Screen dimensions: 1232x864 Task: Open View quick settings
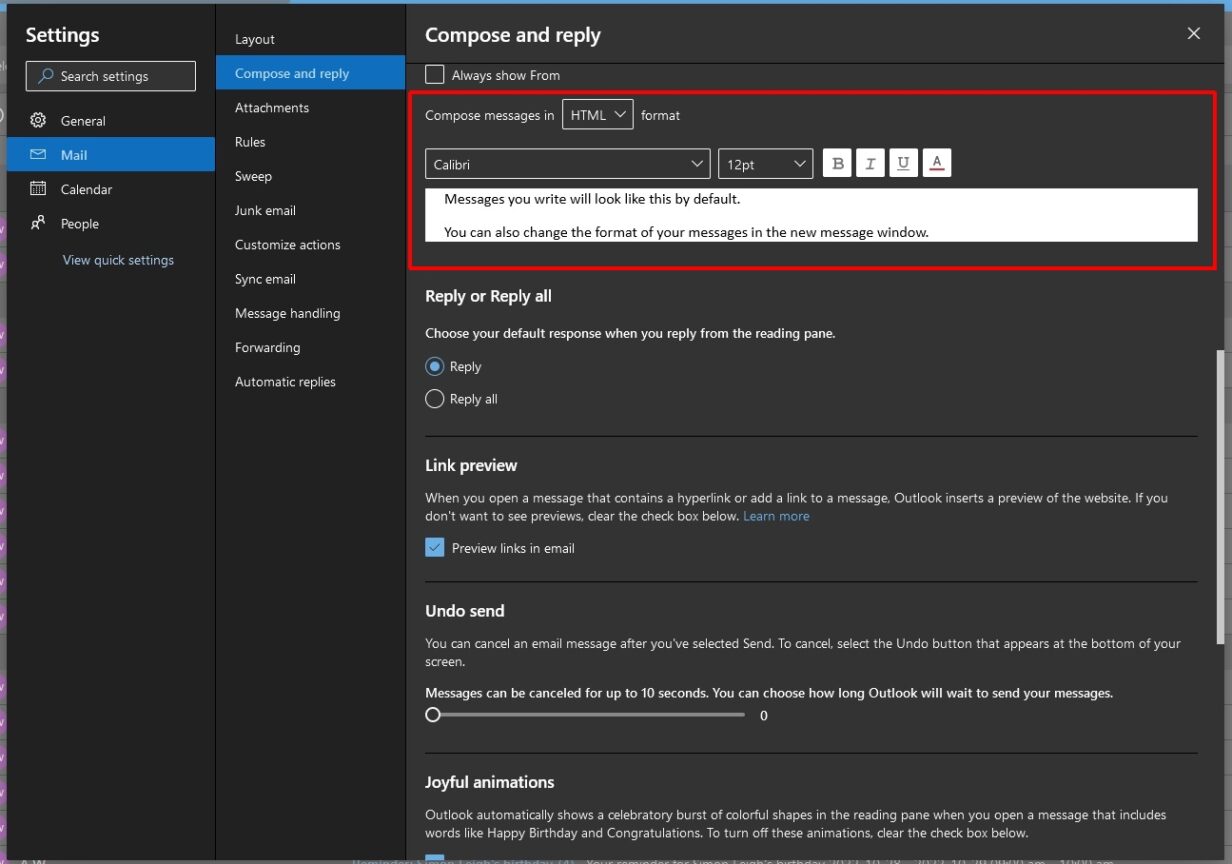118,259
